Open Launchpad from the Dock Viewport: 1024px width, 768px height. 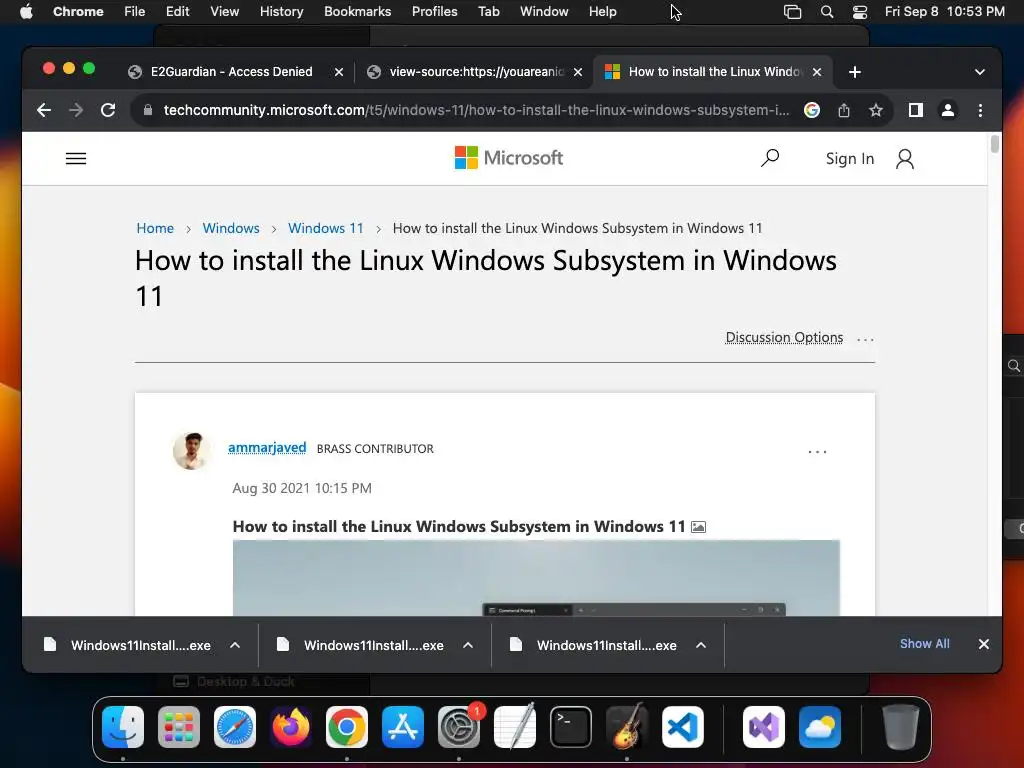(x=179, y=727)
